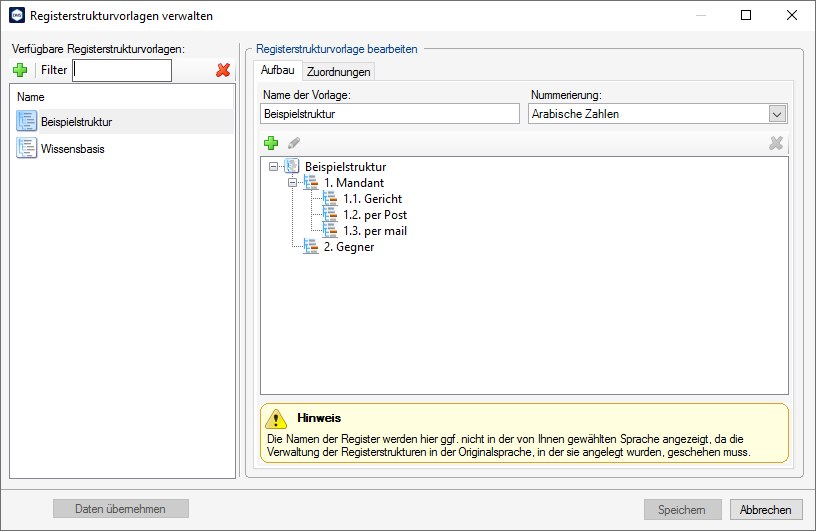Viewport: 817px width, 532px height.
Task: Click the Daten übernehmen button
Action: (x=121, y=509)
